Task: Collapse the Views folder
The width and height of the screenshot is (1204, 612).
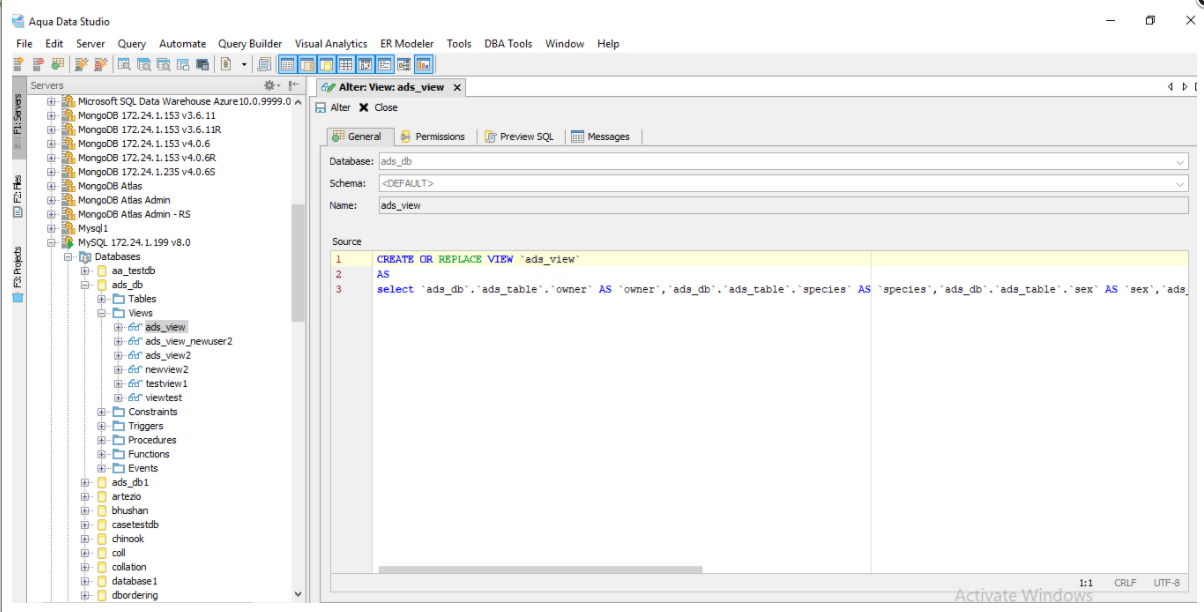Action: [x=102, y=313]
